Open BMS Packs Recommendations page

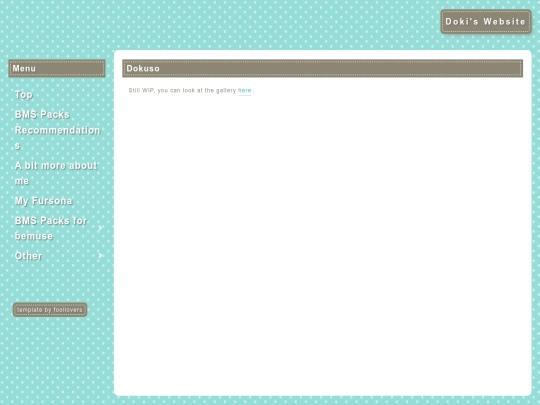tap(57, 130)
